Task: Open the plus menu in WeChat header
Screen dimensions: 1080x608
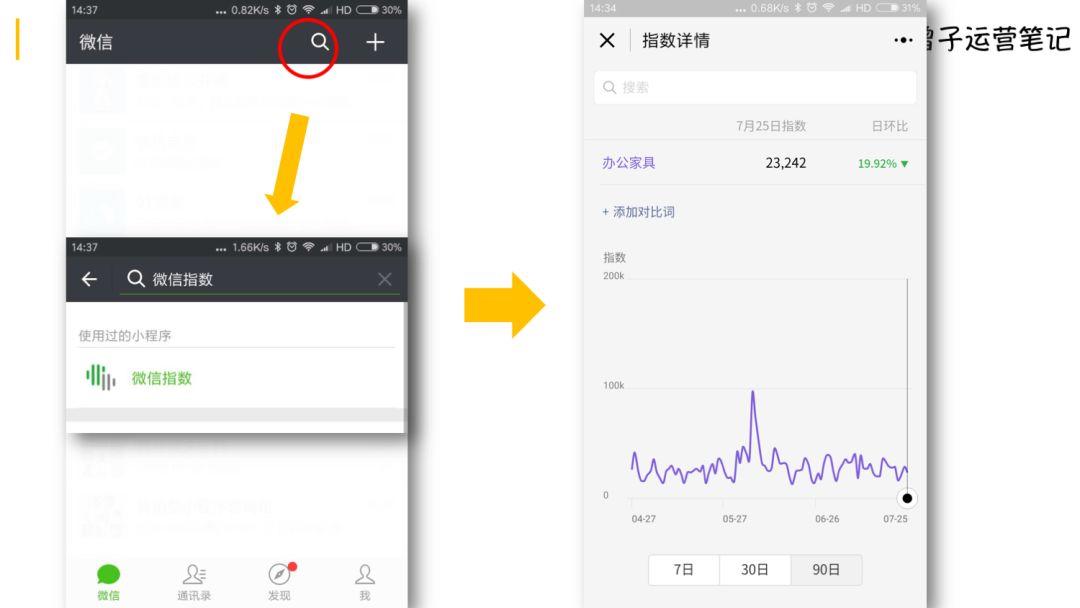Action: click(x=375, y=42)
